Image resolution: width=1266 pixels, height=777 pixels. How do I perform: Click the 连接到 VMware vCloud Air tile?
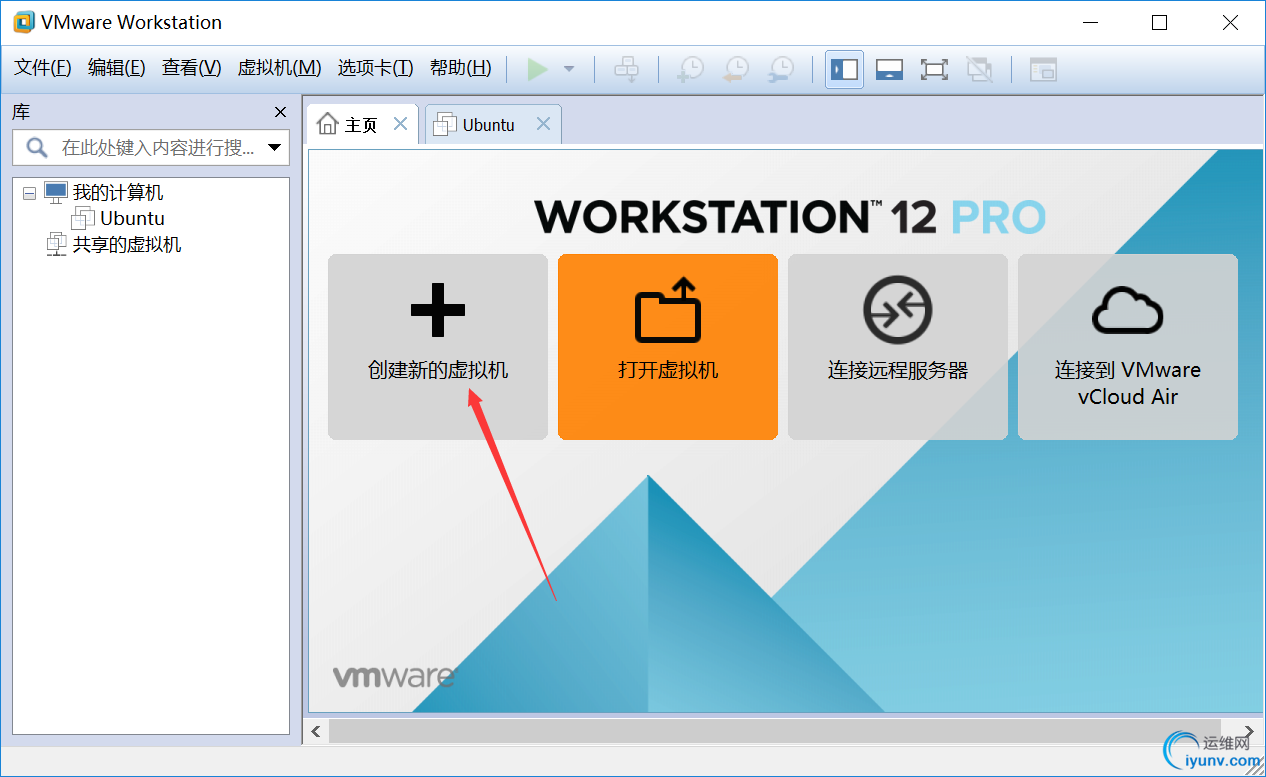click(1128, 347)
